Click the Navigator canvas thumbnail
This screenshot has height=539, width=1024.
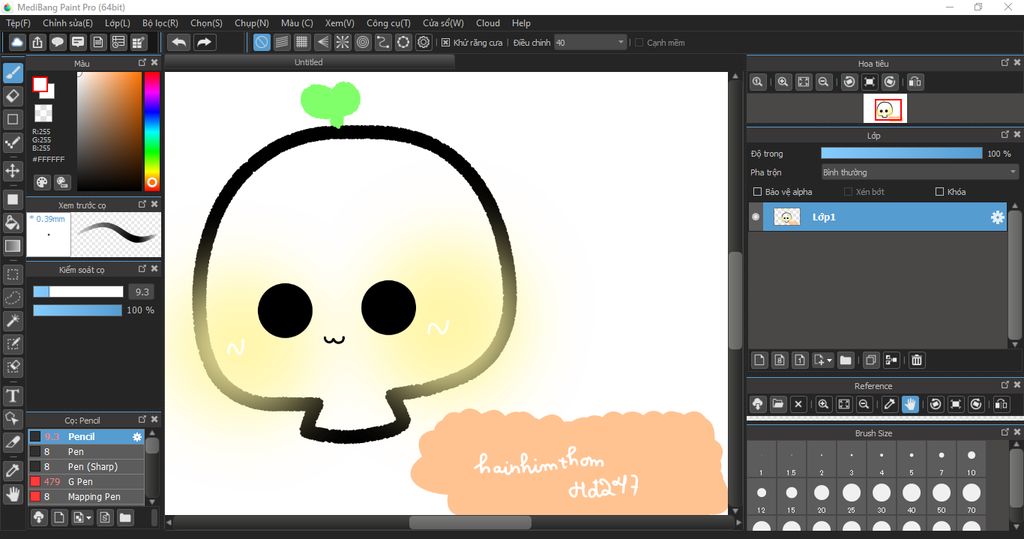[x=885, y=108]
